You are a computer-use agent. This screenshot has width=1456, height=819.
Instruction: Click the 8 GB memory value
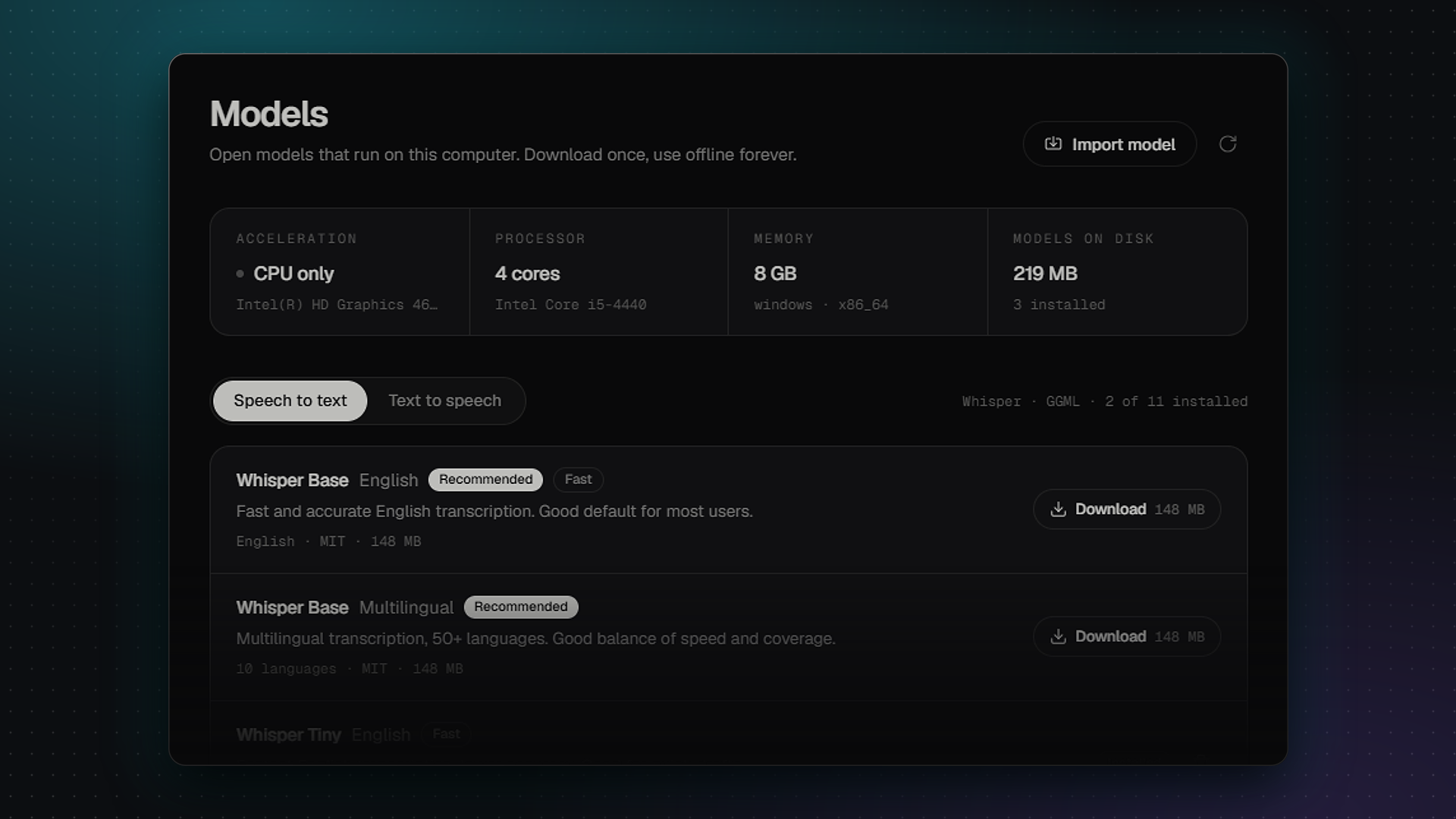coord(775,274)
